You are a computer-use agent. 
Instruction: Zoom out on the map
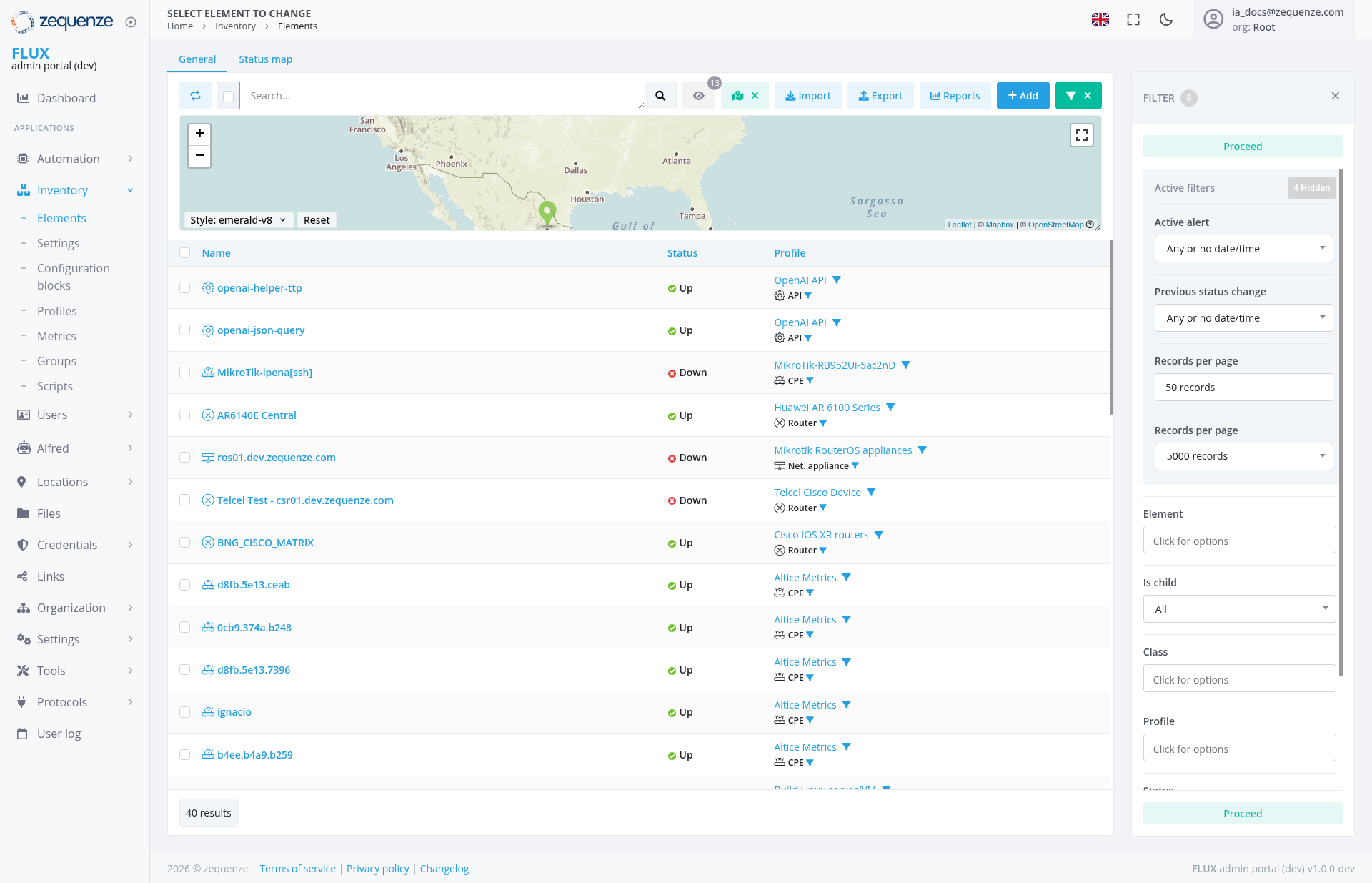(199, 155)
